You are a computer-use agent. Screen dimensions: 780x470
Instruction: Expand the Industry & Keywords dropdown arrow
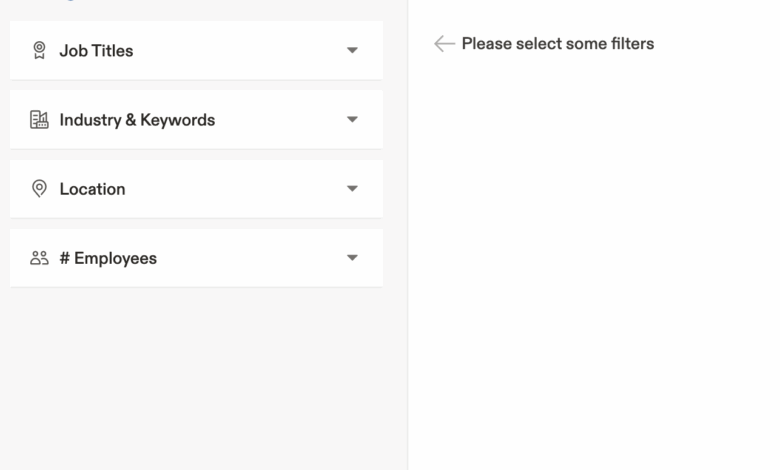pos(352,119)
